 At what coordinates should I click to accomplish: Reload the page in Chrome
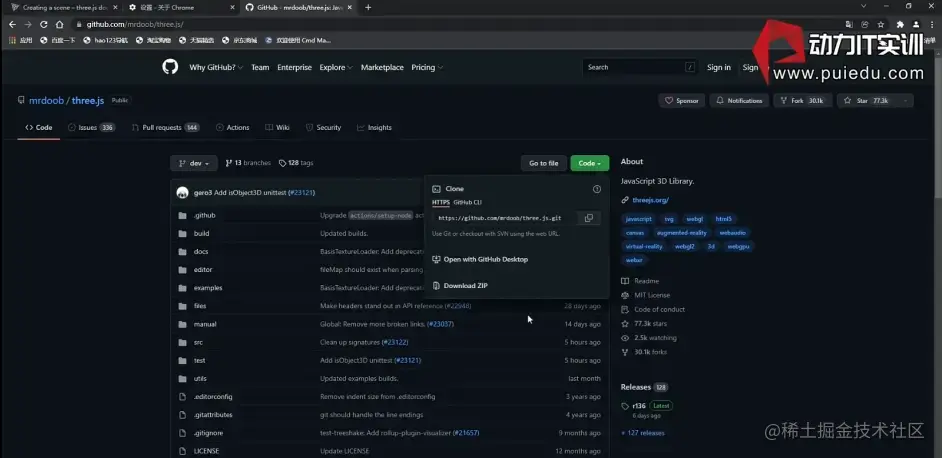(x=43, y=25)
